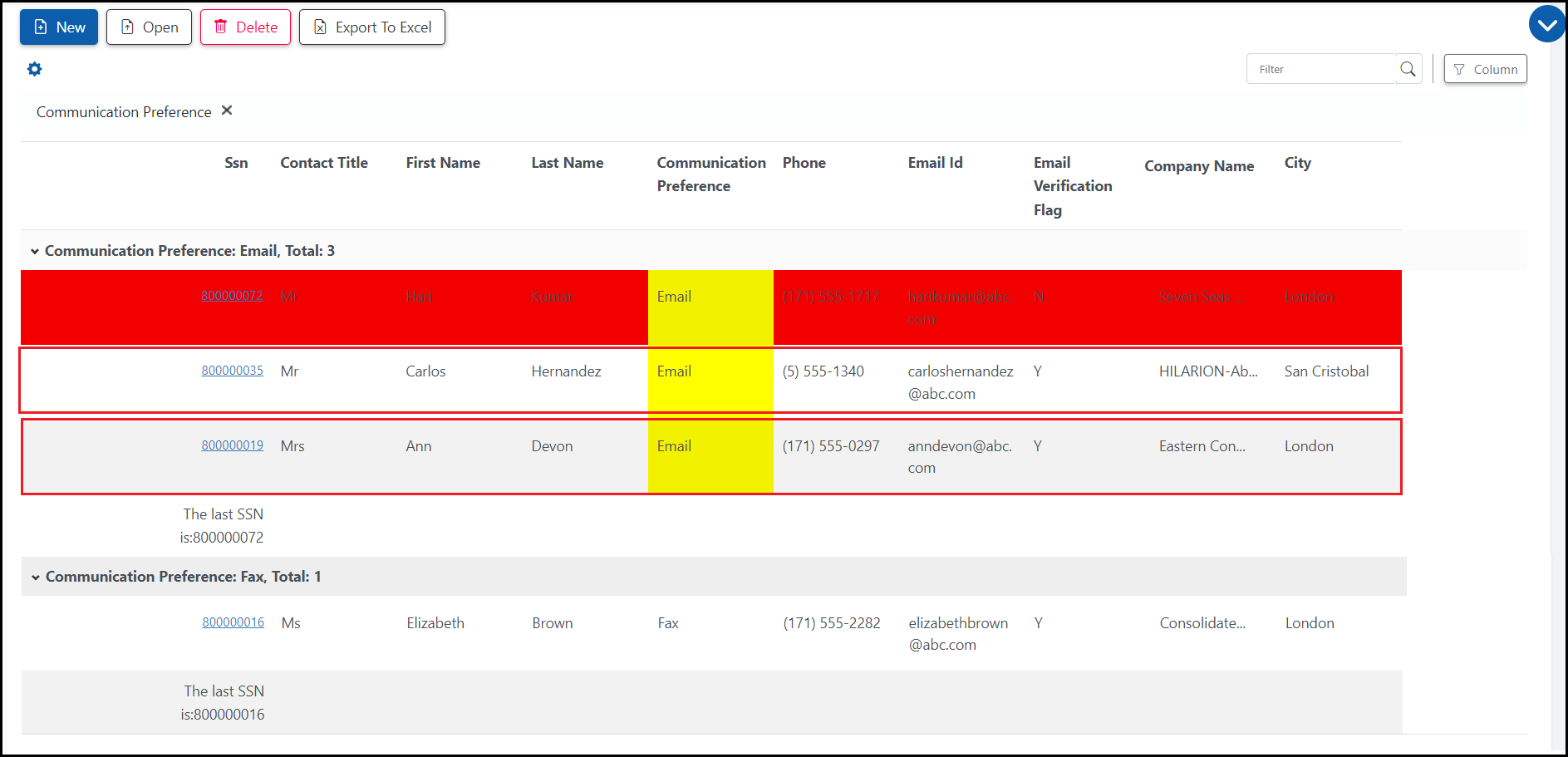Sort by City column header
The height and width of the screenshot is (757, 1568).
(1297, 163)
